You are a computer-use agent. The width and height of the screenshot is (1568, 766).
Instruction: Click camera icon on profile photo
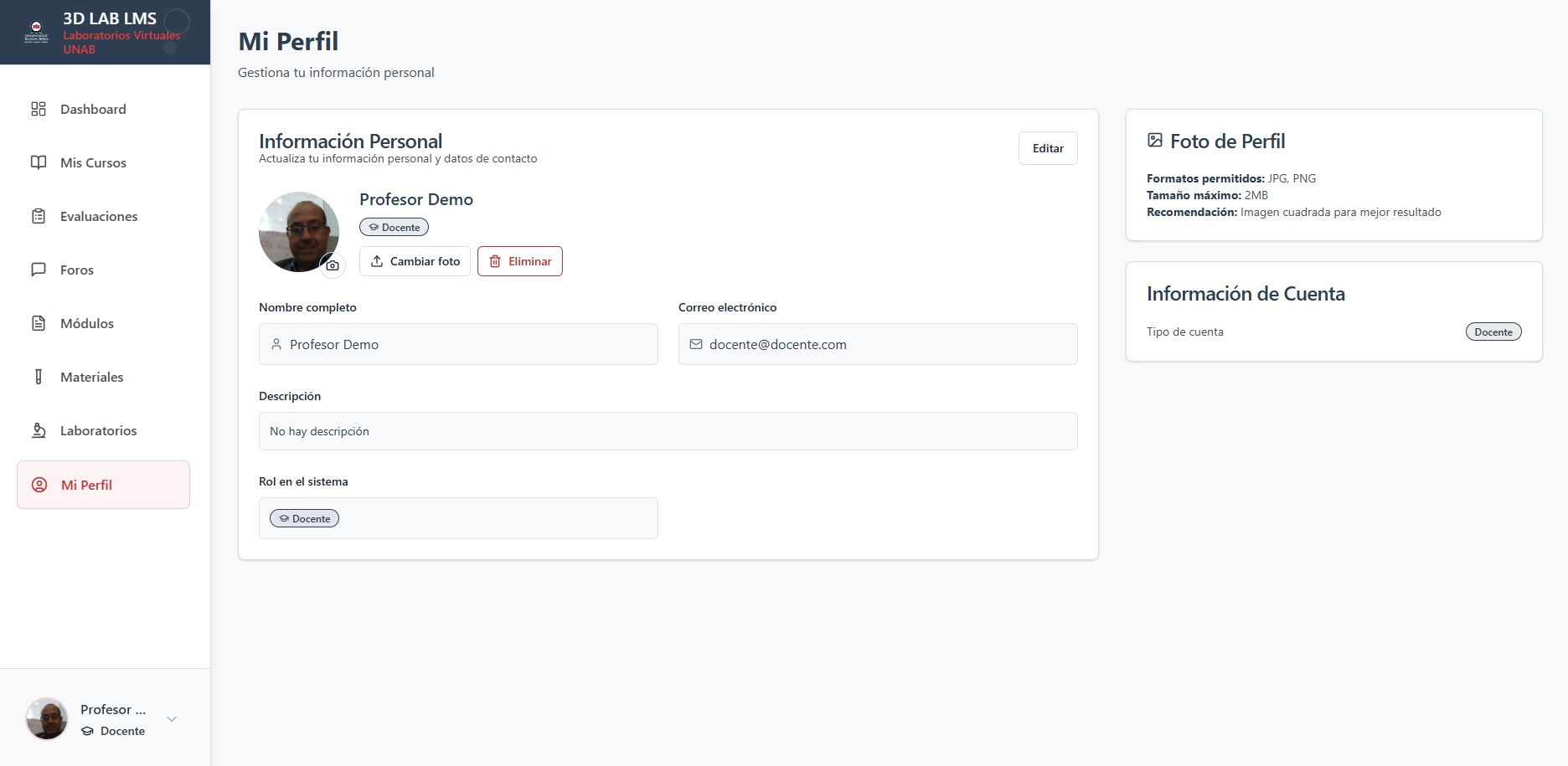tap(333, 265)
